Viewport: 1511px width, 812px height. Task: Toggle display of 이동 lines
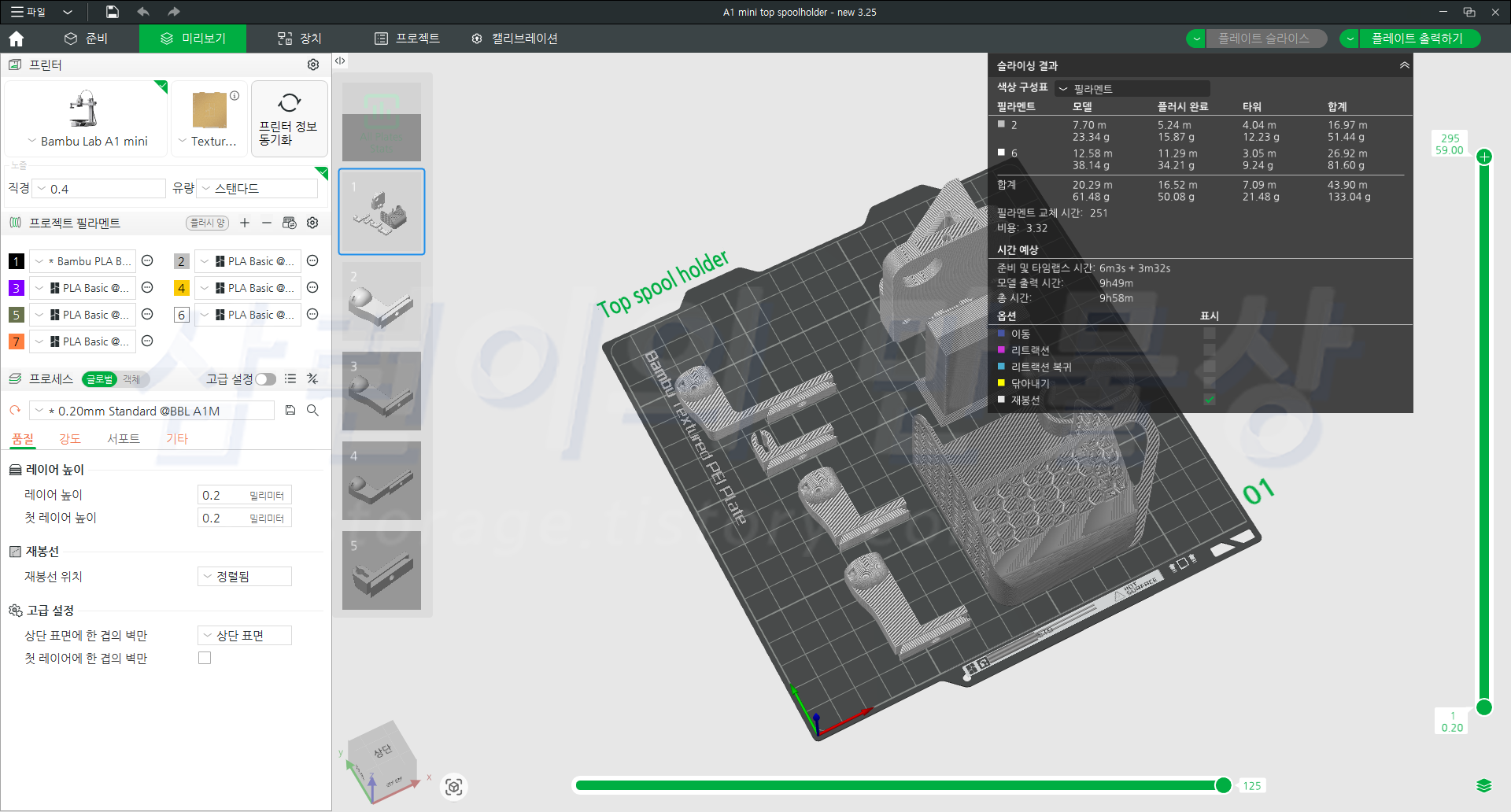coord(1209,334)
